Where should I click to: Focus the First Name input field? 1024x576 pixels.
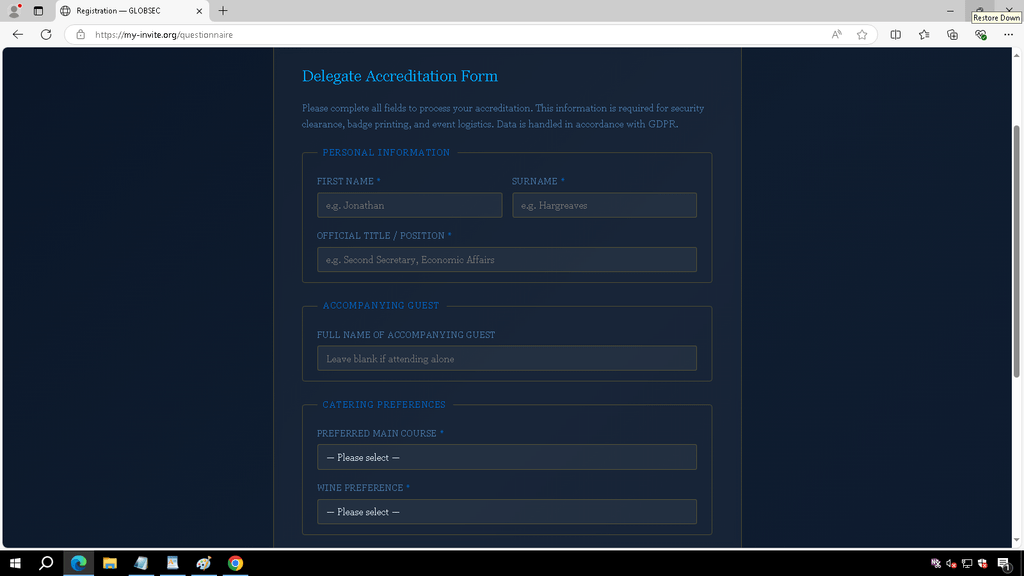[x=409, y=205]
